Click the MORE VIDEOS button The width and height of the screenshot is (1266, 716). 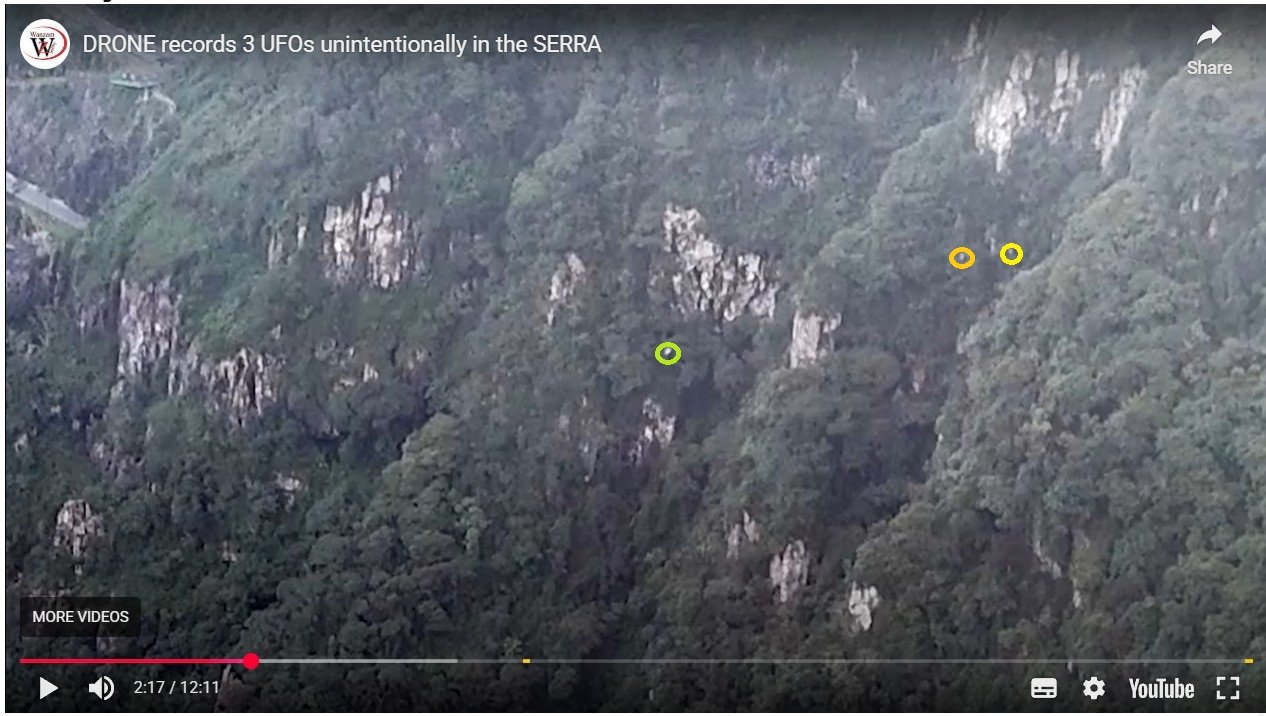click(x=81, y=617)
